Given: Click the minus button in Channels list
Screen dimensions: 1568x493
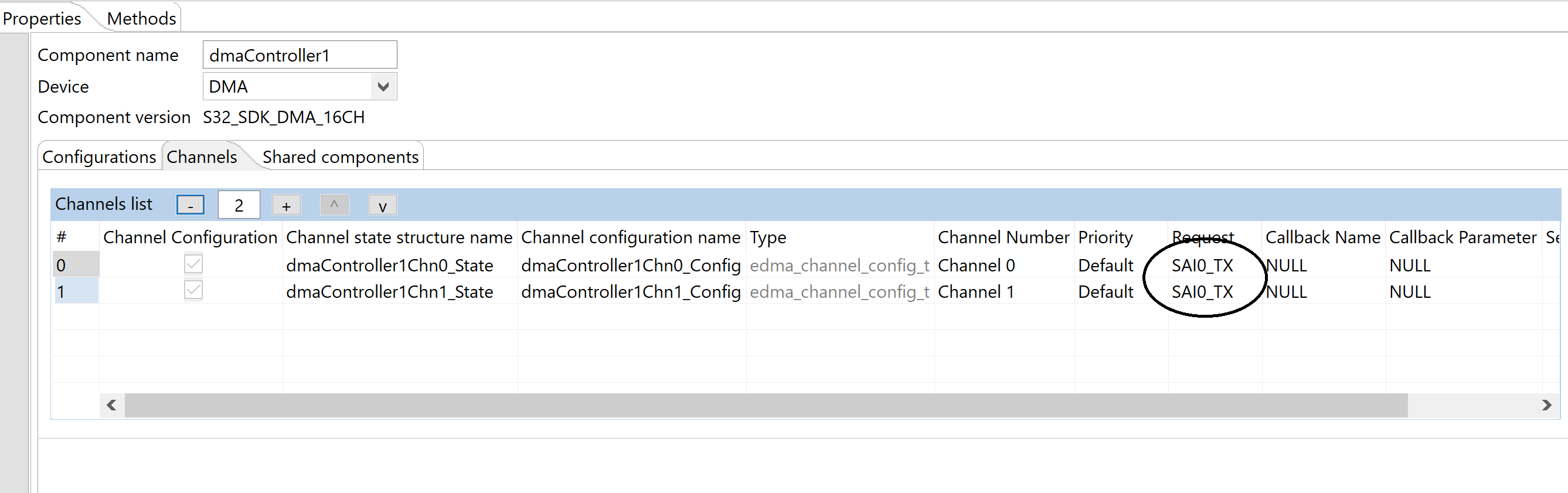Looking at the screenshot, I should 190,205.
